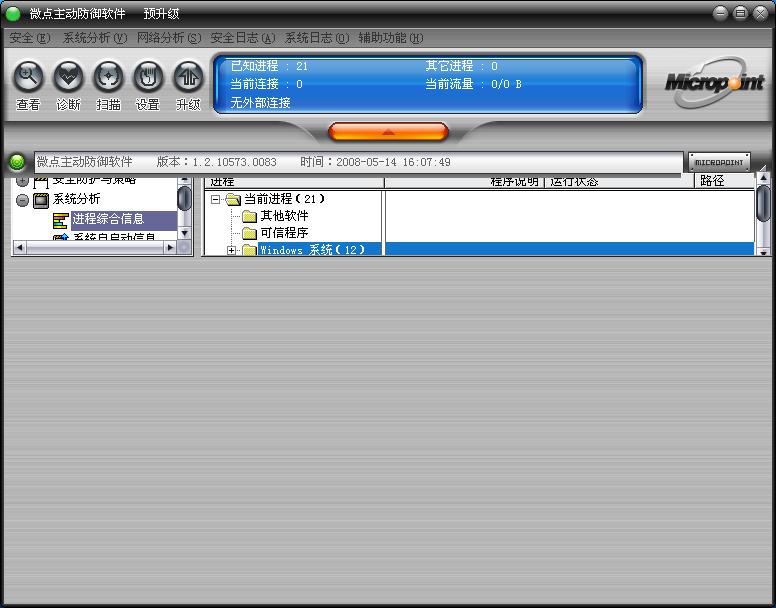Click the Micropoint logo
The width and height of the screenshot is (776, 608).
(715, 82)
